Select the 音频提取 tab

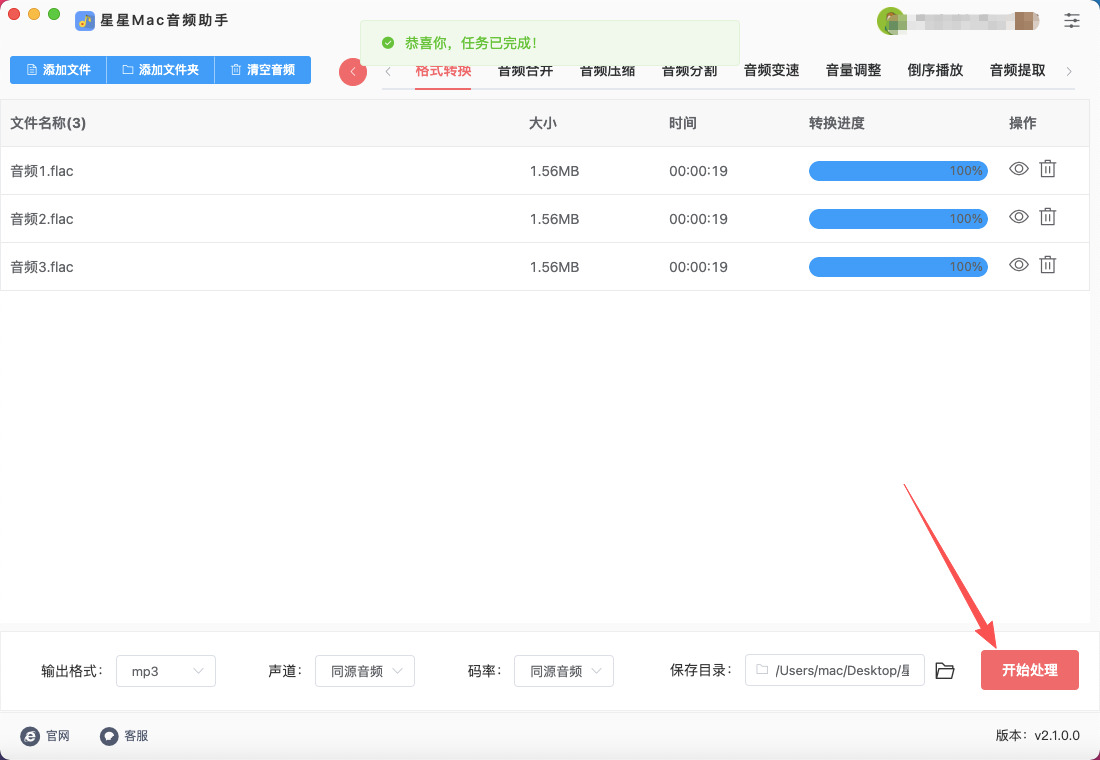[1017, 70]
